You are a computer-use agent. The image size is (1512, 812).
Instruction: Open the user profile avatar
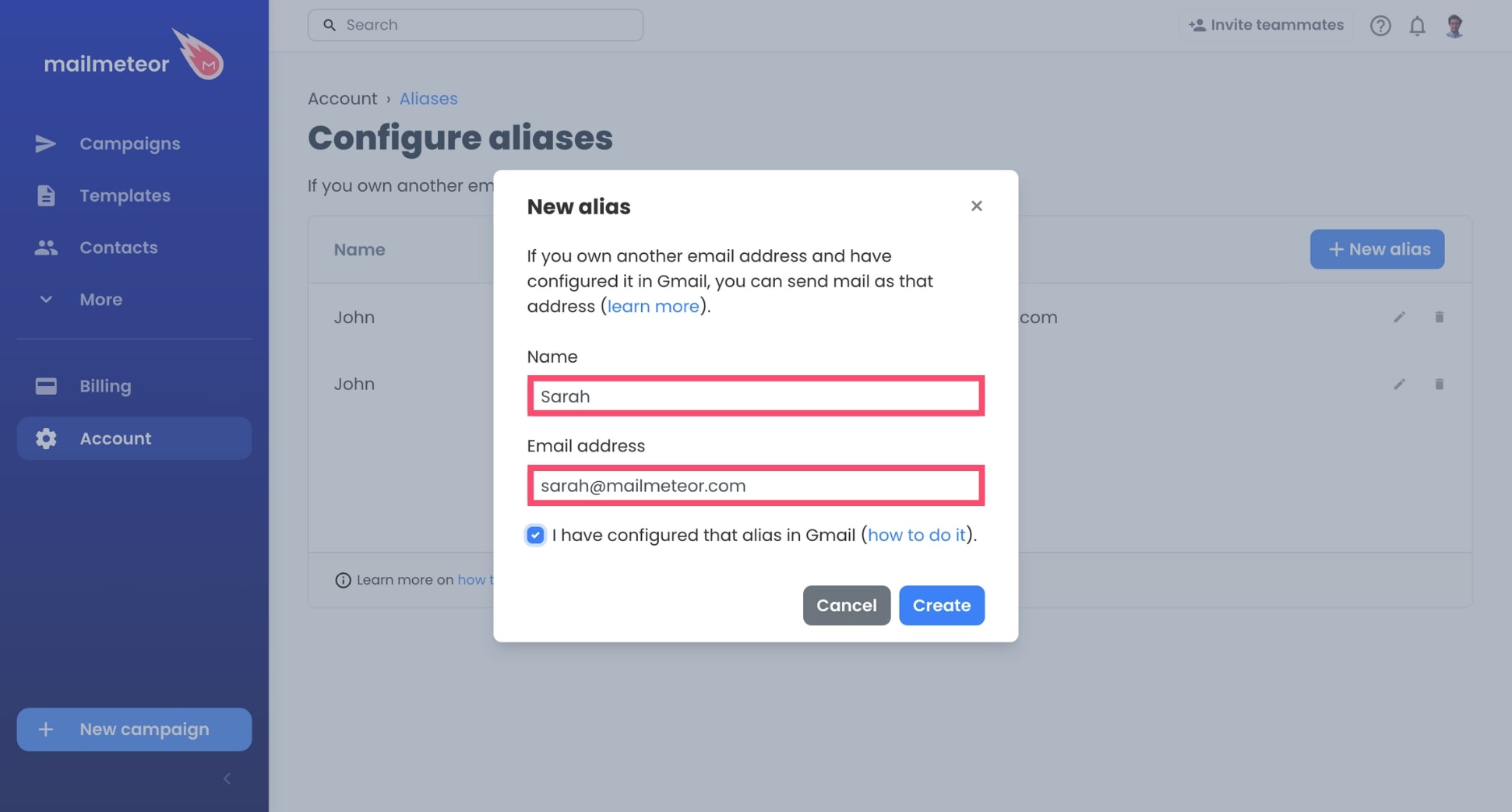click(1454, 26)
